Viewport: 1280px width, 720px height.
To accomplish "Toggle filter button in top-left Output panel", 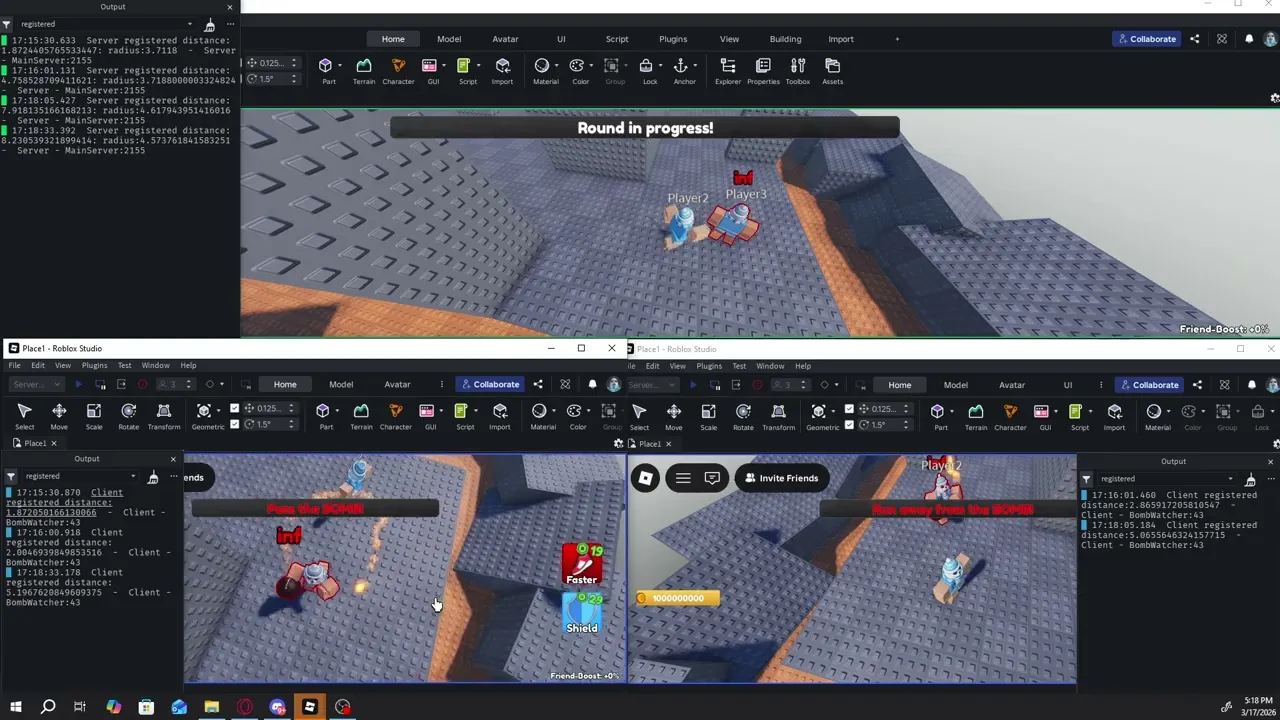I will tap(6, 24).
